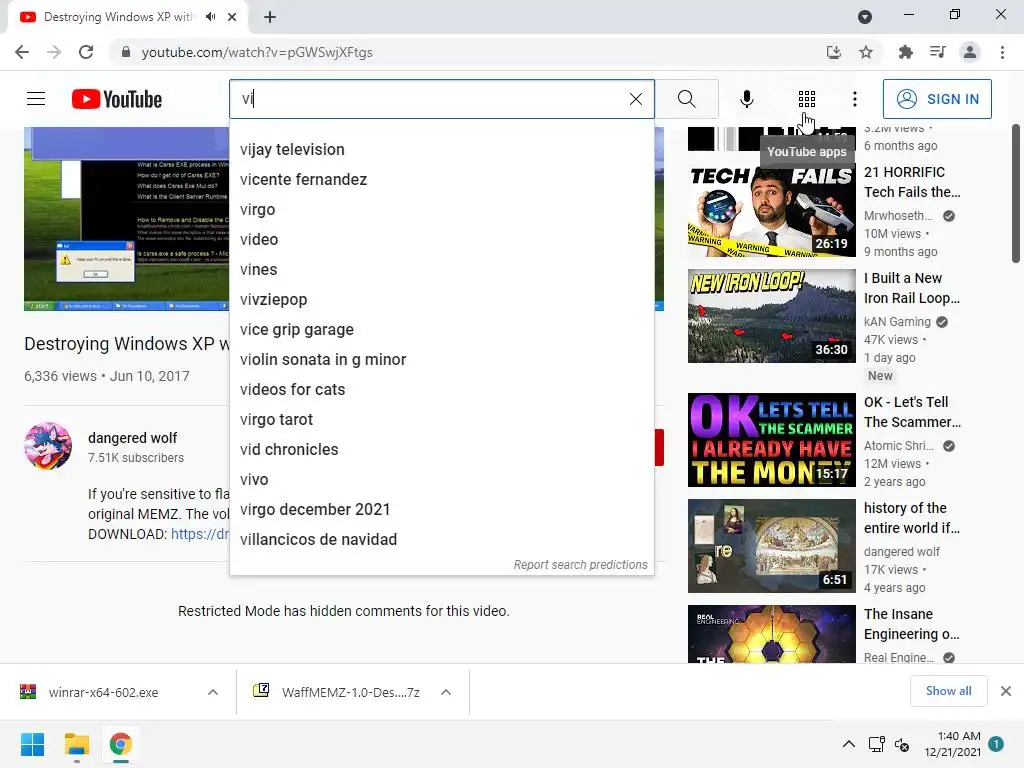Choose suggestion 'vijay television'
The width and height of the screenshot is (1024, 768).
tap(441, 150)
